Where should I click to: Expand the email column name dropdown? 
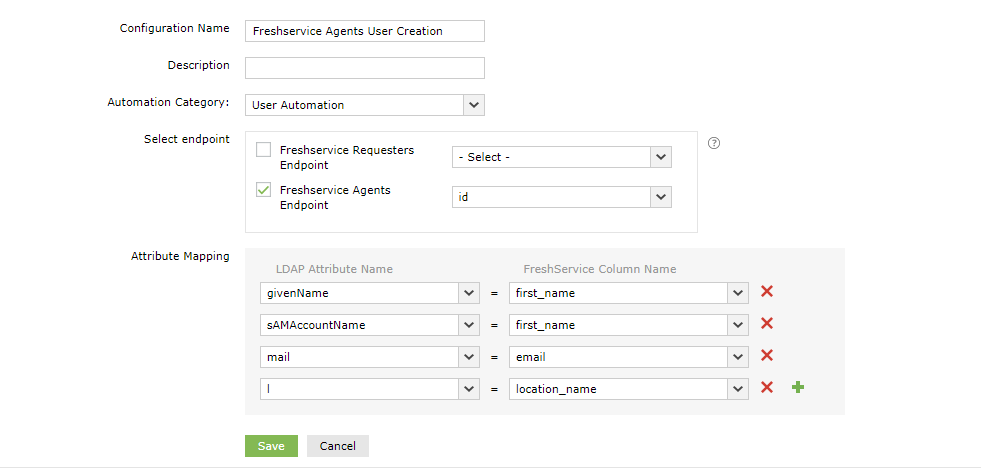pos(738,357)
